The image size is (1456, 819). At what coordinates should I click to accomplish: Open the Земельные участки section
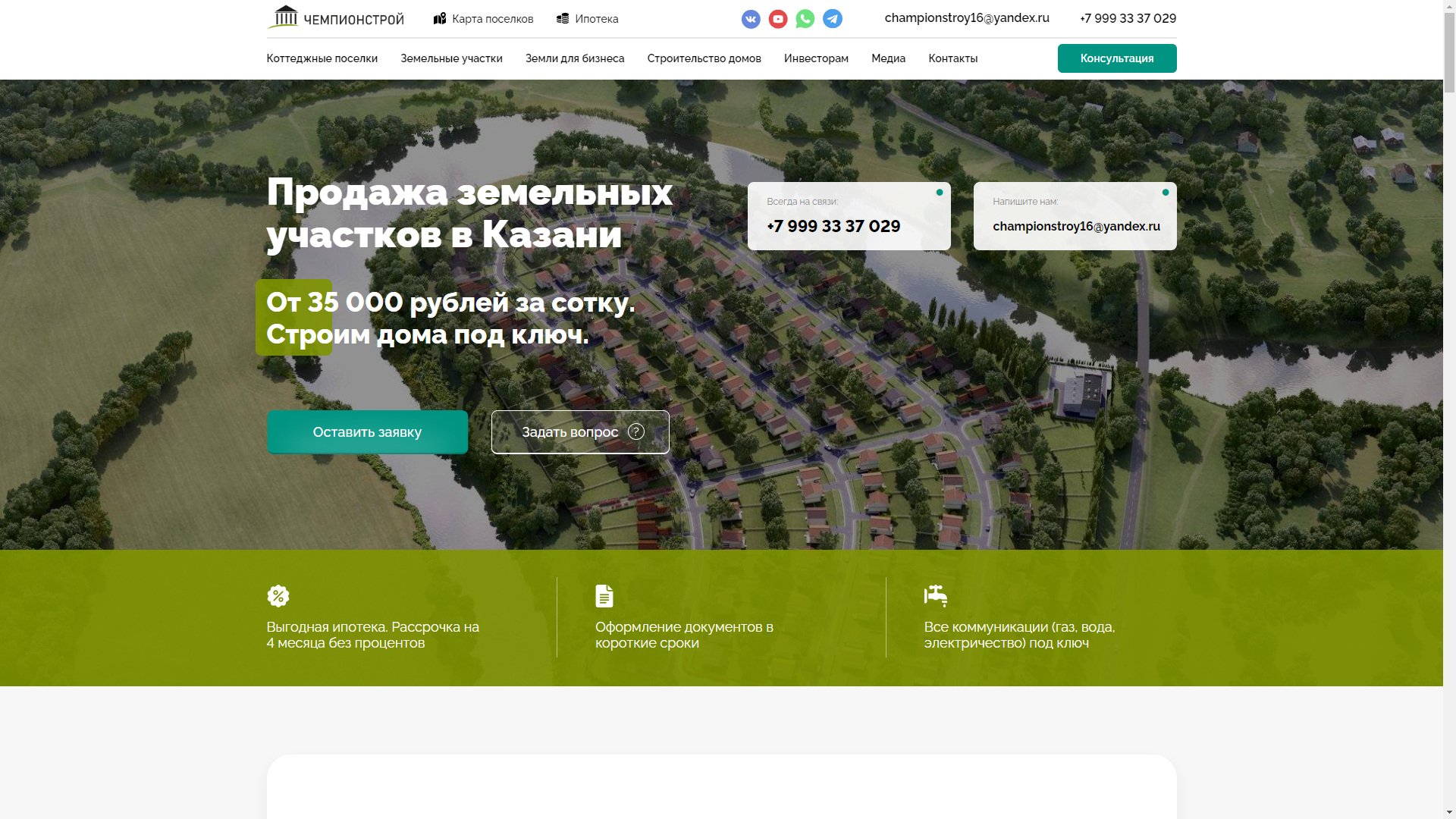[x=451, y=58]
